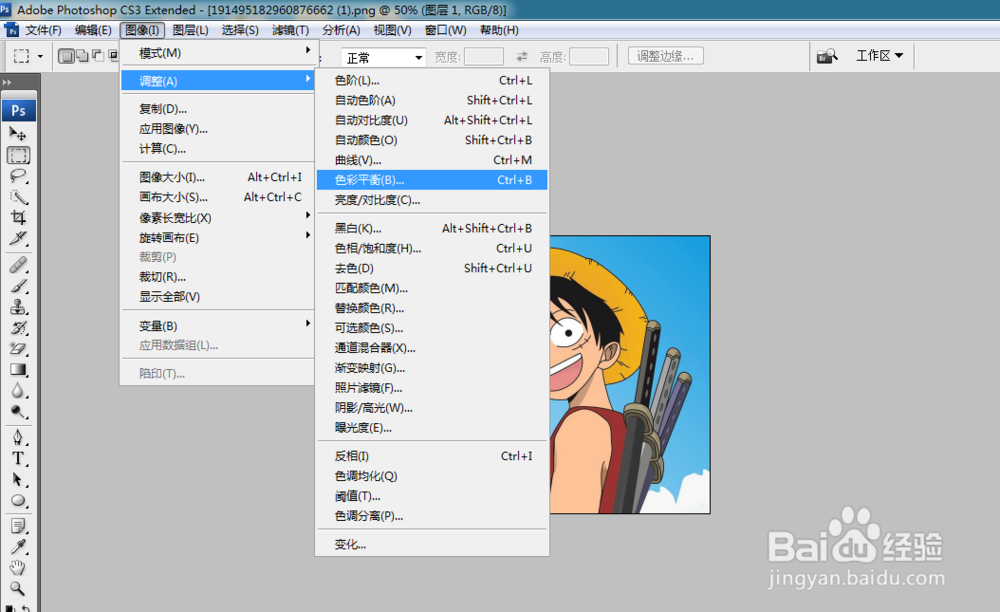Open the 滤镜(S) menu
1000x612 pixels.
pos(289,31)
